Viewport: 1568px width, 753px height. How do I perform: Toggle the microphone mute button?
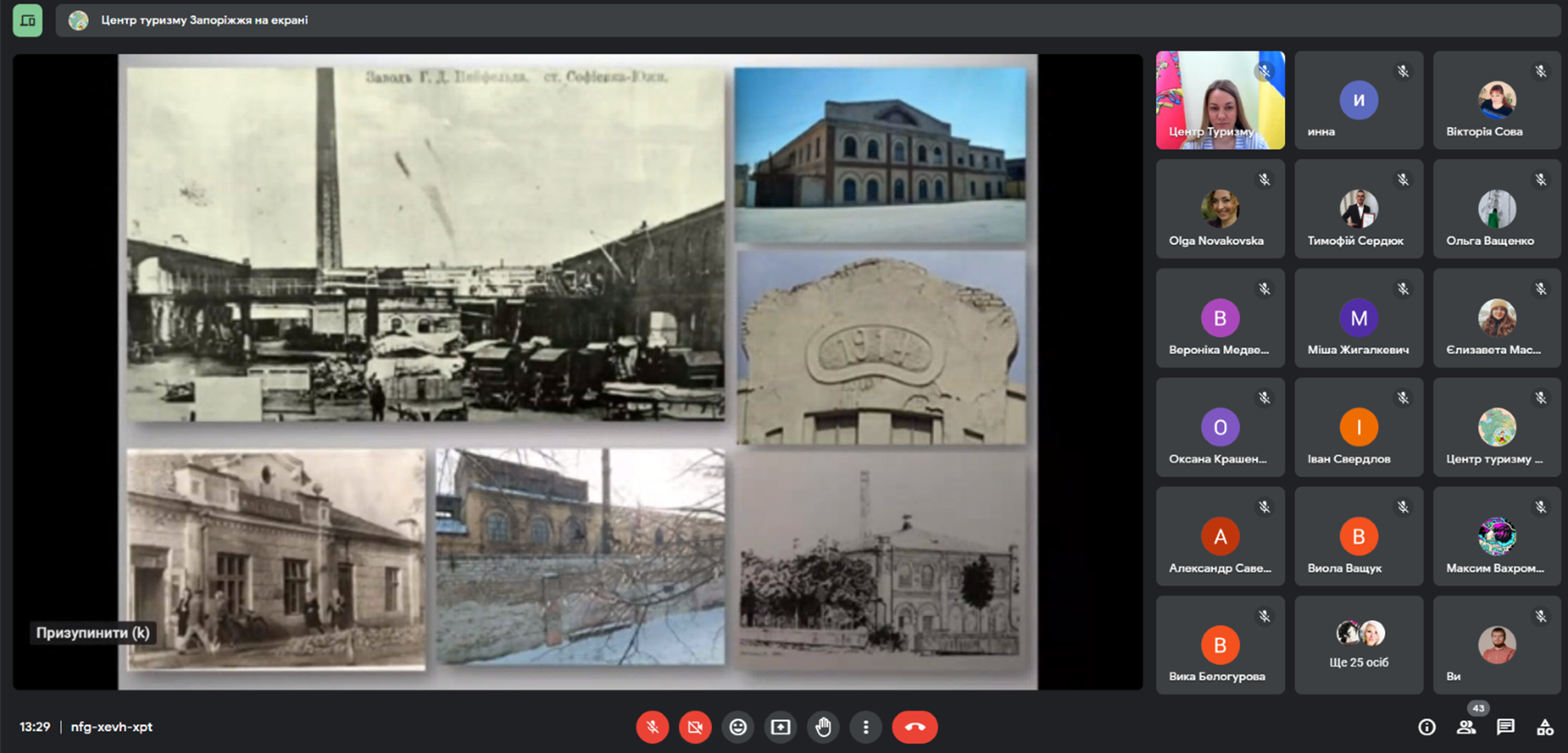652,727
